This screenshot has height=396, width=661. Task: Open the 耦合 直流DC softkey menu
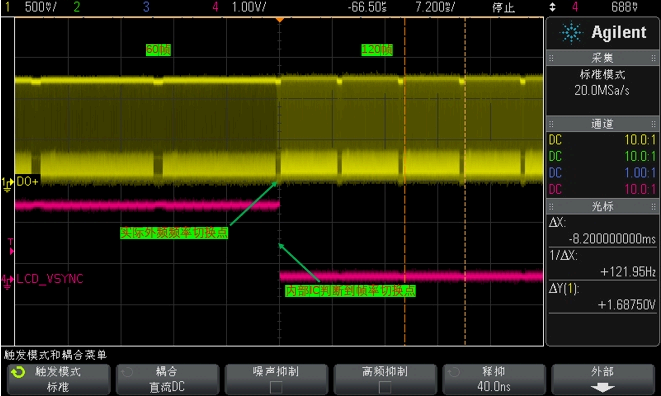coord(167,379)
